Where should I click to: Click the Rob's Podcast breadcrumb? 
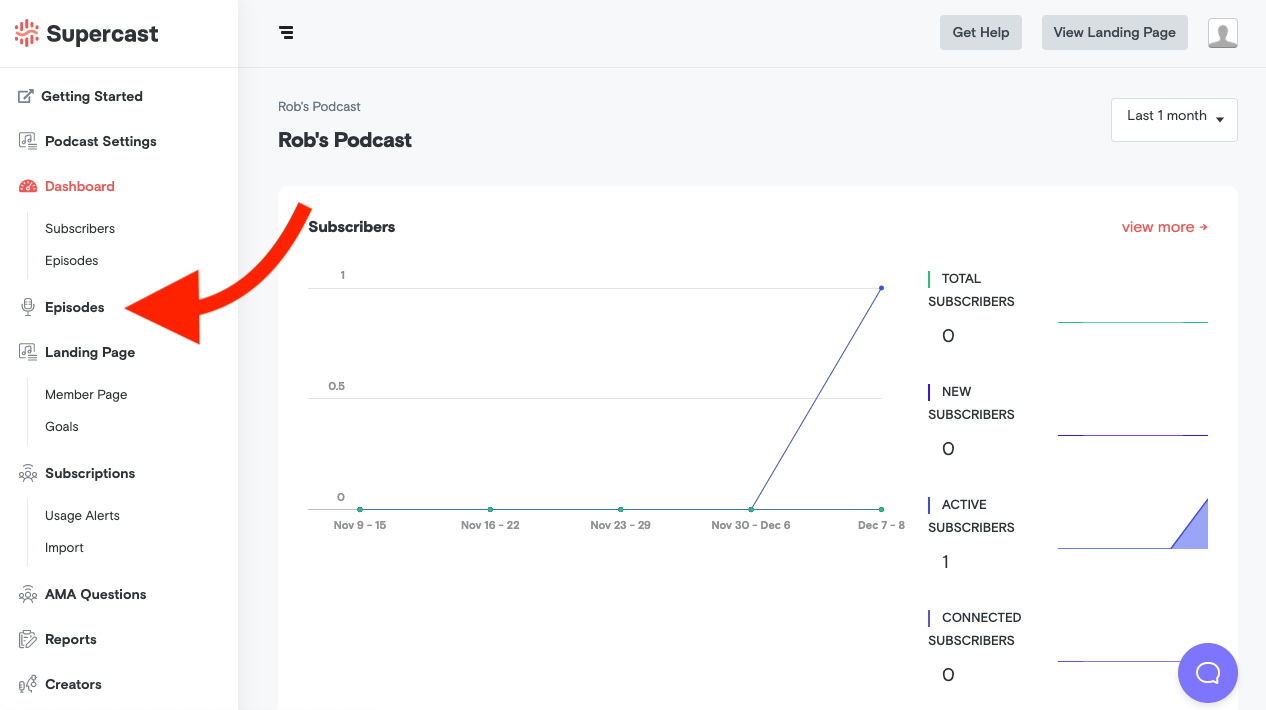[x=319, y=106]
